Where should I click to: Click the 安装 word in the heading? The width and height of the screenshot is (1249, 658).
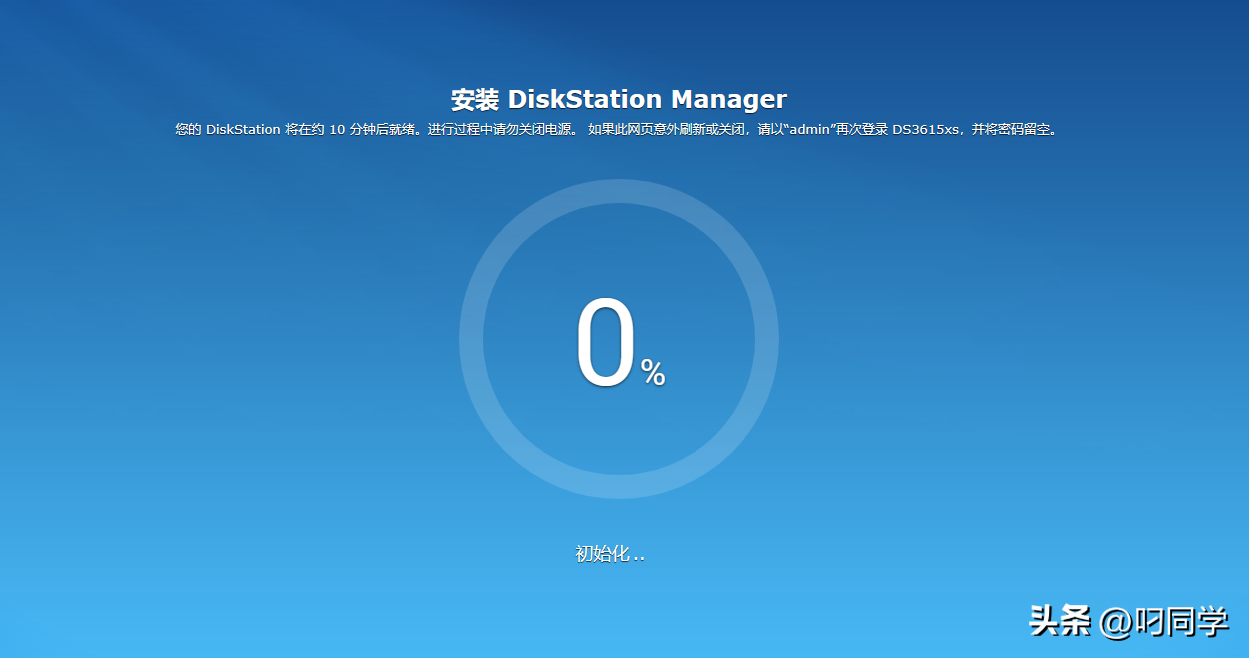tap(474, 99)
